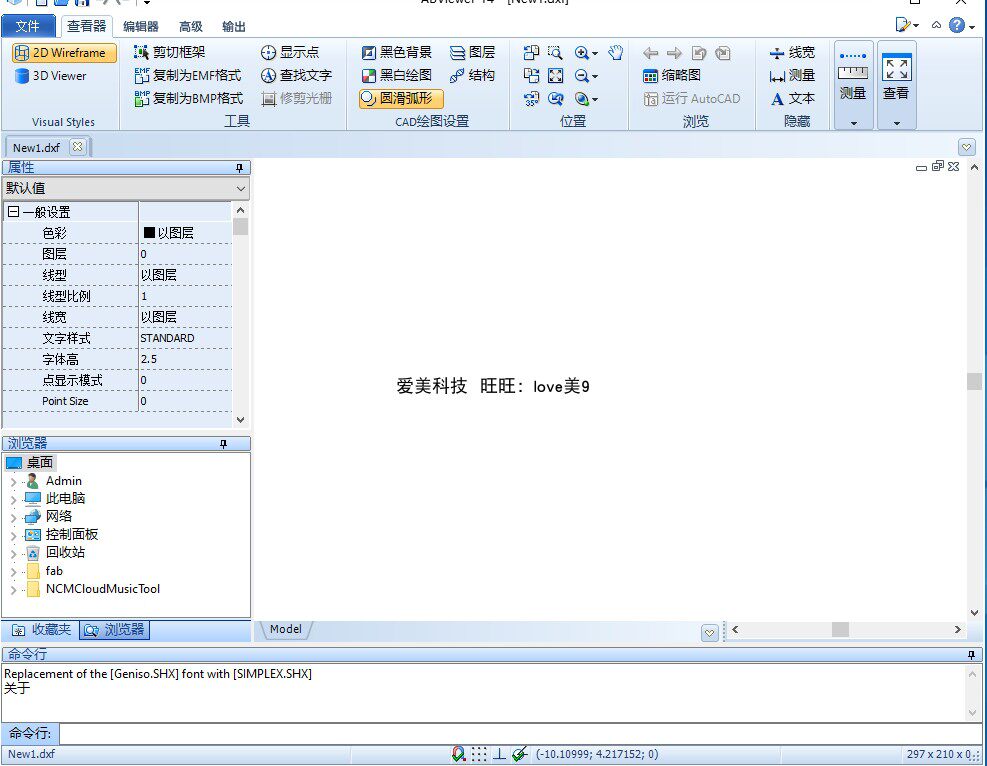Toggle 圆滑弧形 smooth arcs option
Screen dimensions: 987x766
tap(402, 99)
